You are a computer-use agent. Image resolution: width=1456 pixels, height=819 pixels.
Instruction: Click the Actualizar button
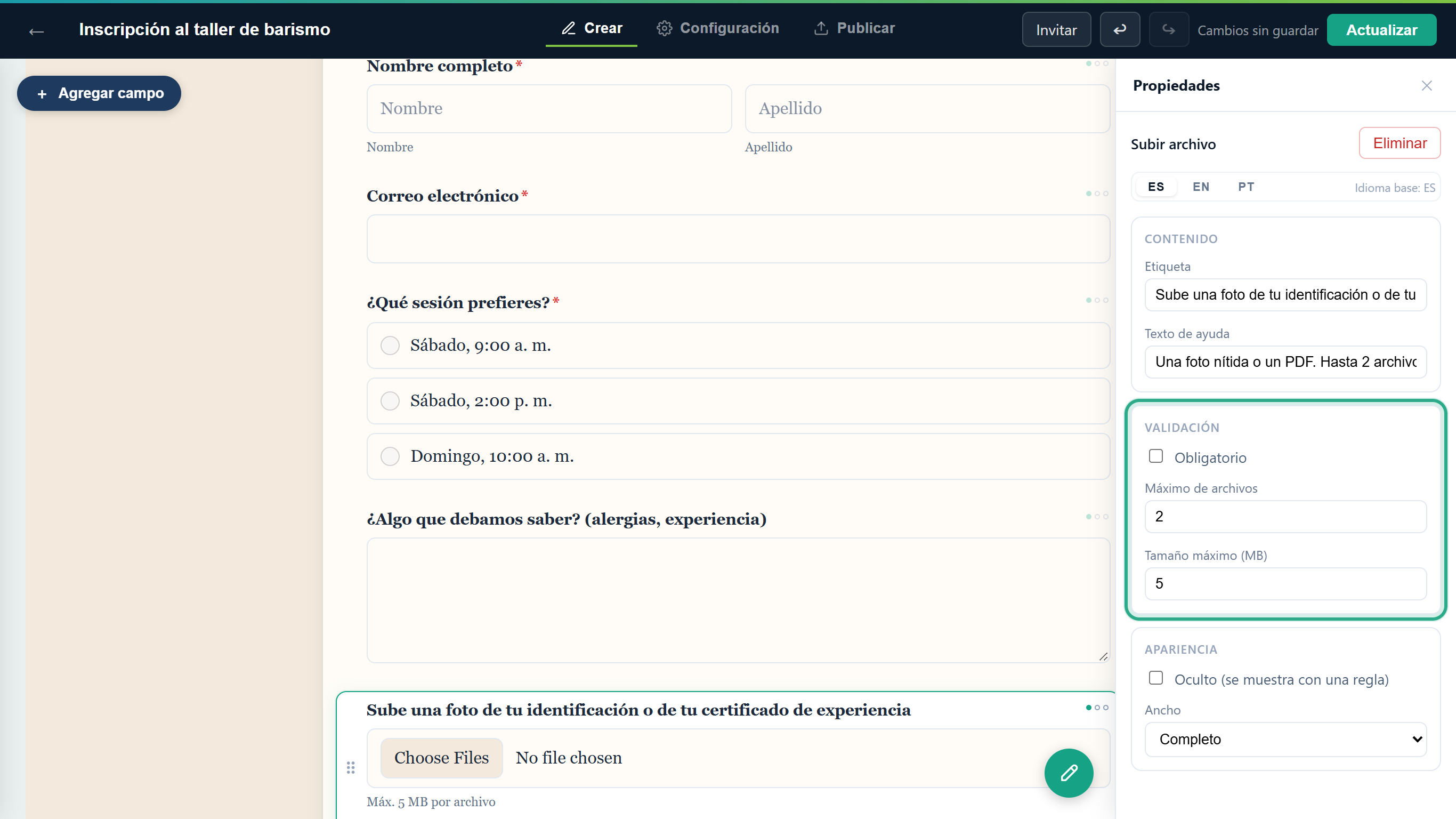click(1381, 29)
